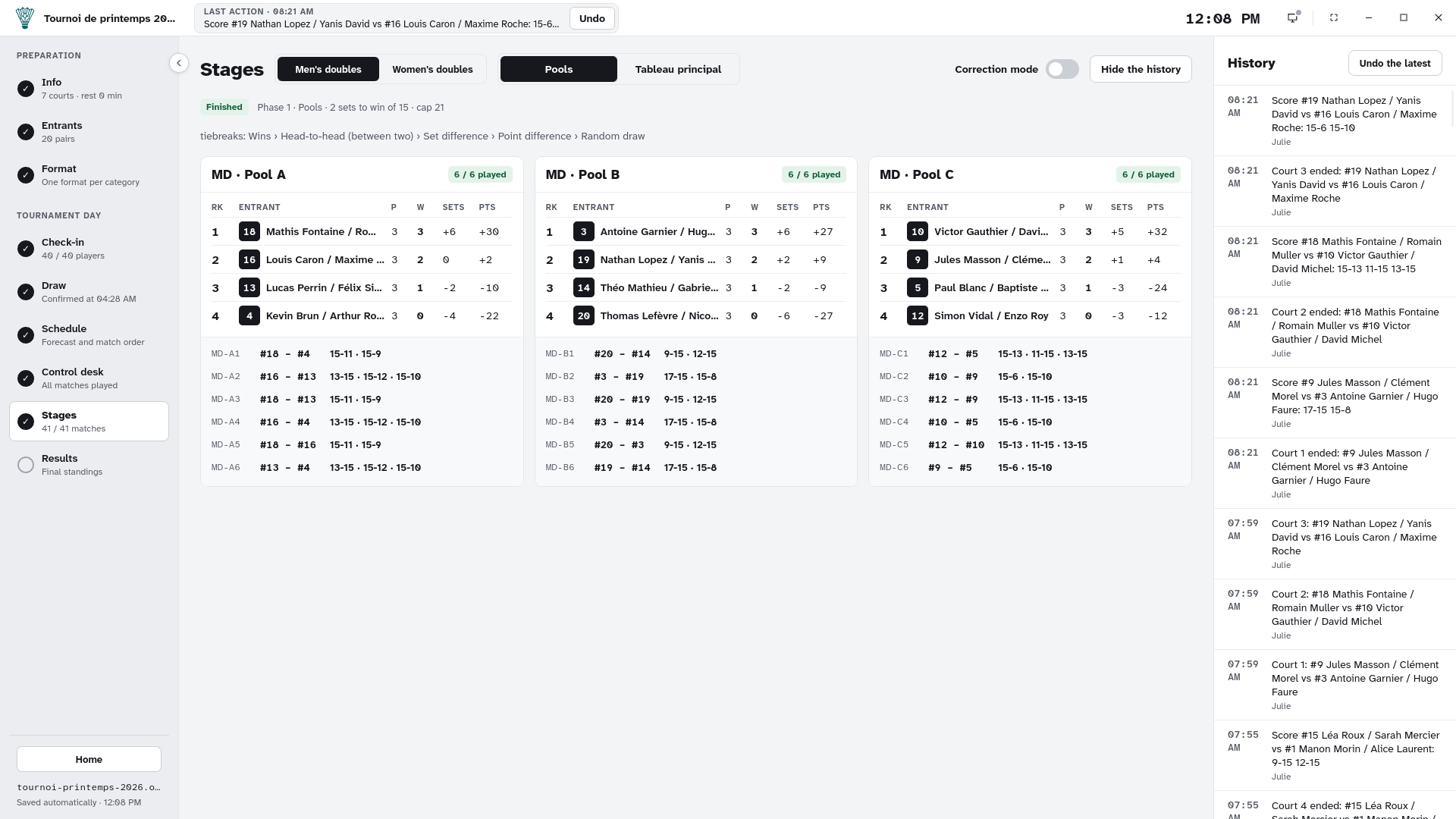
Task: Toggle the Correction mode switch
Action: click(x=1062, y=69)
